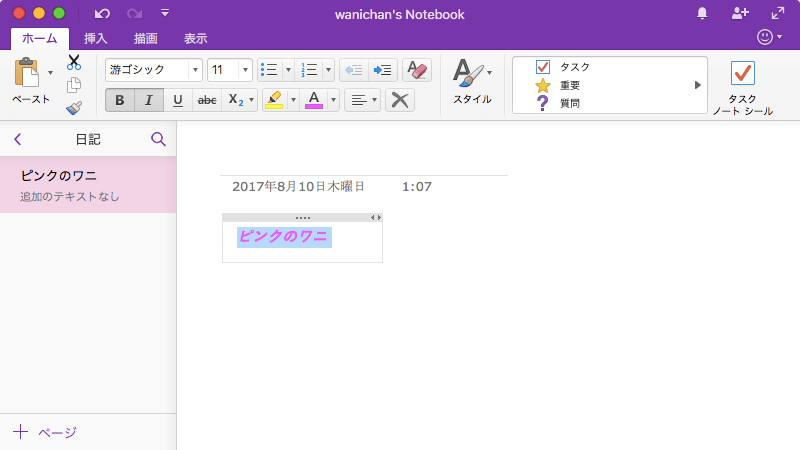
Task: Undo the last action
Action: tap(103, 14)
